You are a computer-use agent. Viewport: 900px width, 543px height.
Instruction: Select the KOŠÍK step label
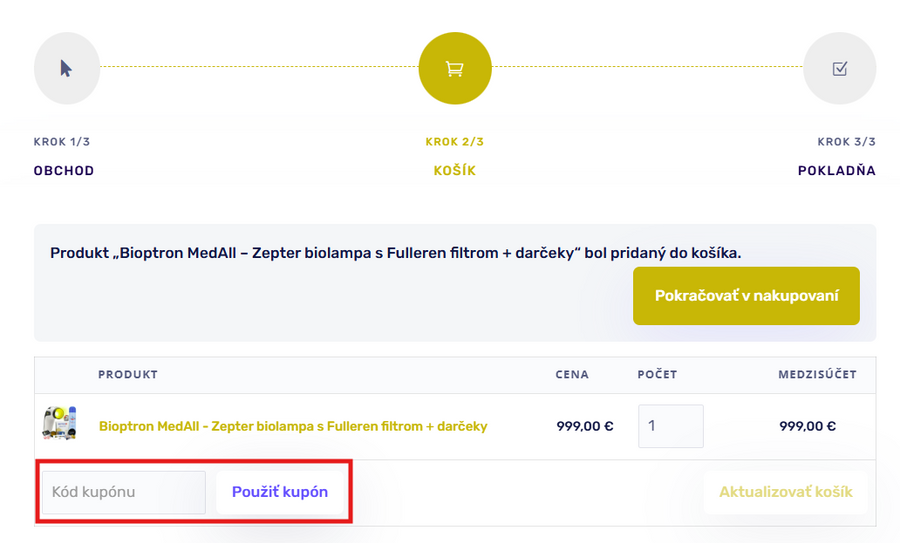click(455, 171)
